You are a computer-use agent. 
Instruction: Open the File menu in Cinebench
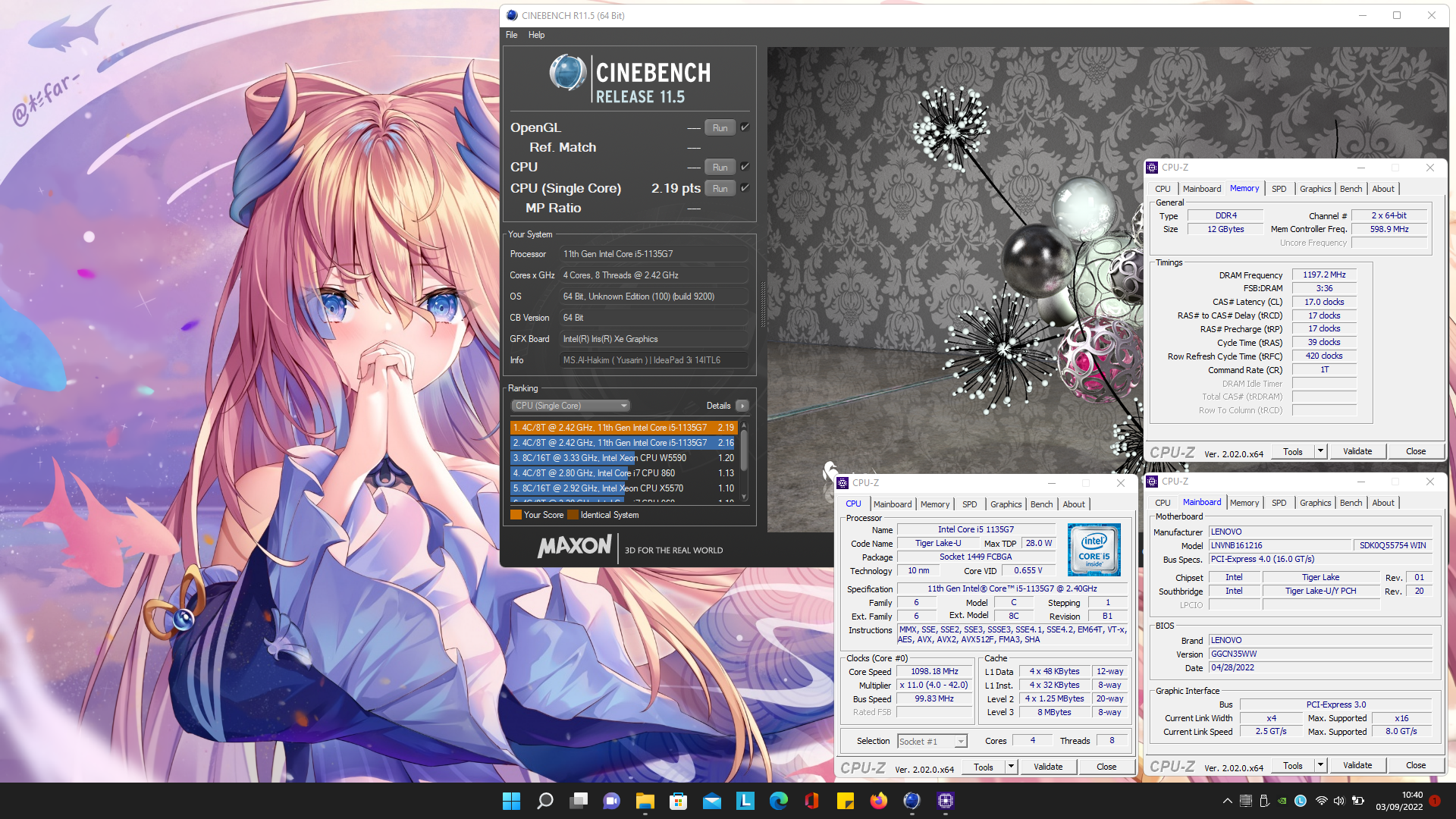click(x=512, y=35)
